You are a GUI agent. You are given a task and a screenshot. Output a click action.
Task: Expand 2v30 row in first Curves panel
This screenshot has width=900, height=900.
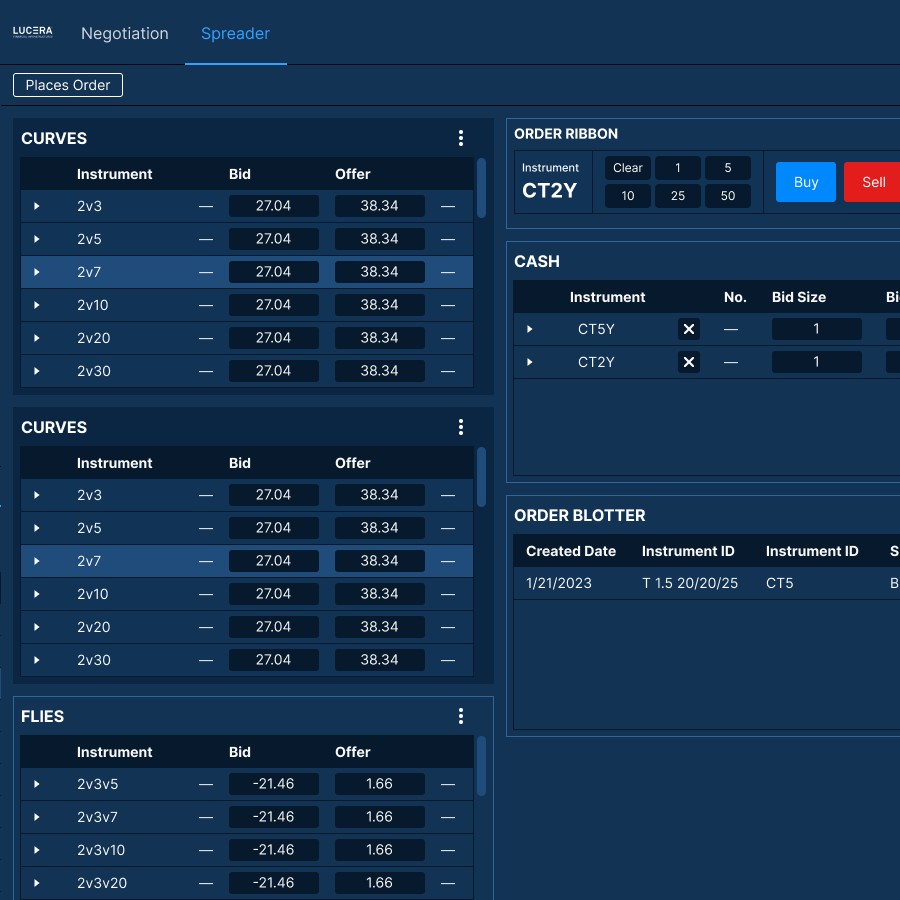tap(37, 371)
